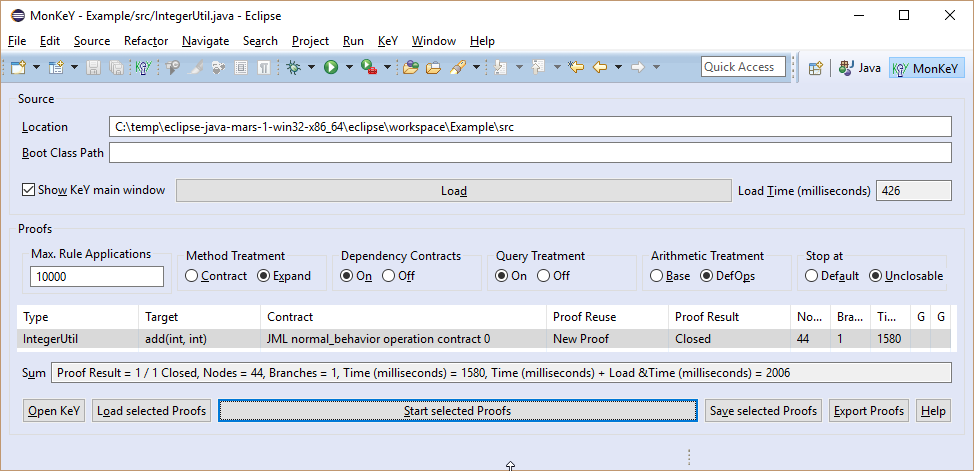
Task: Open the Back history dropdown arrow
Action: click(618, 67)
